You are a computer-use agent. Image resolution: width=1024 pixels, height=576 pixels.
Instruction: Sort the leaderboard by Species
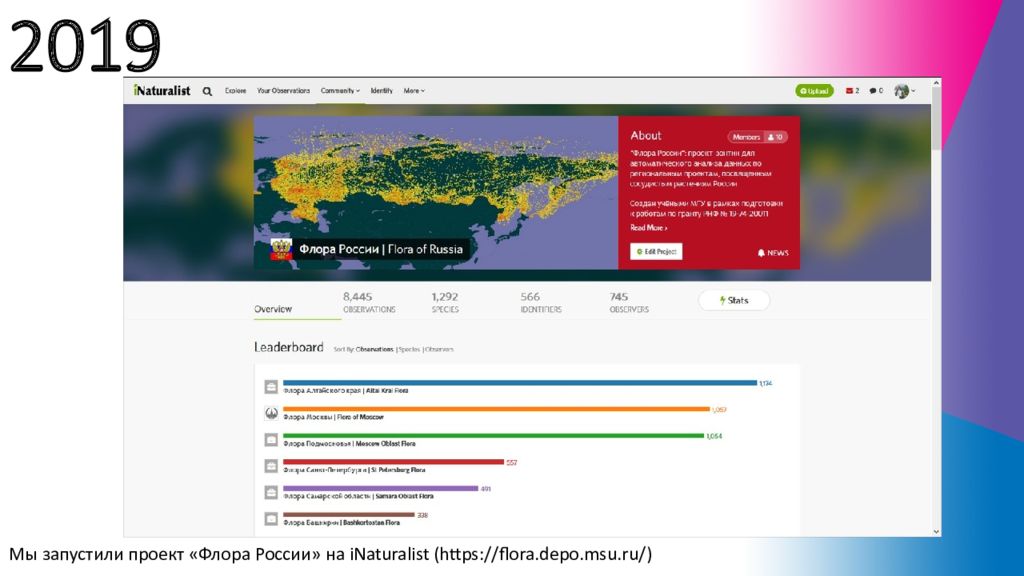click(x=409, y=349)
